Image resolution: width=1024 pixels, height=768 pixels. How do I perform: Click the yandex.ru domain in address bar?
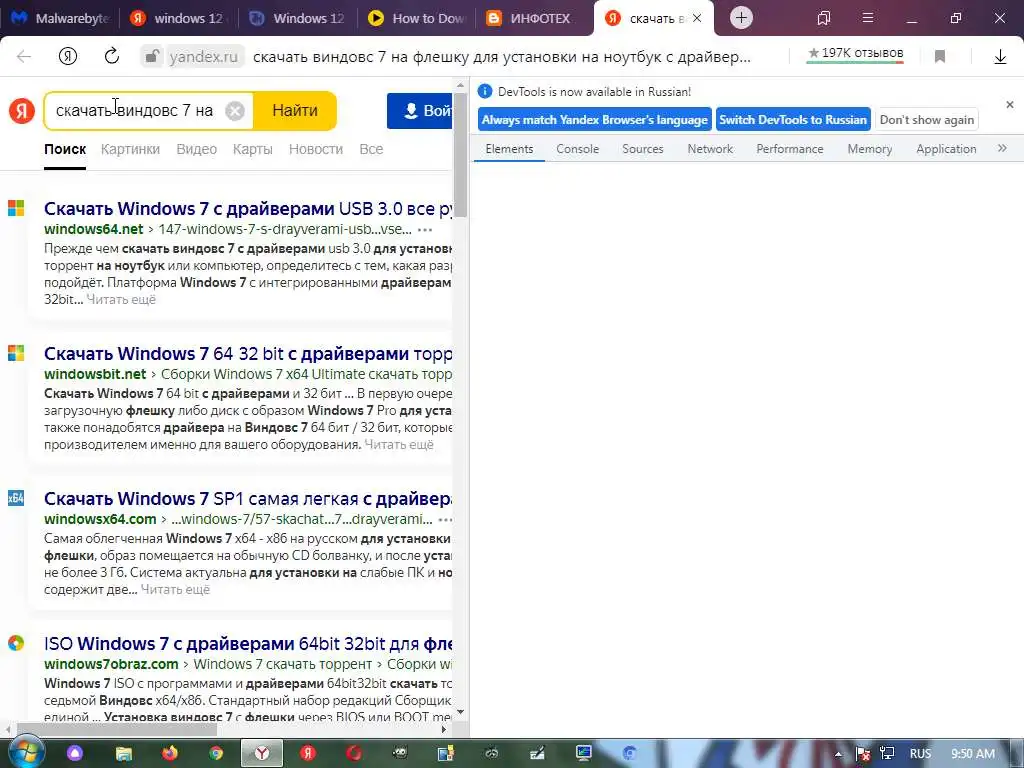[204, 57]
